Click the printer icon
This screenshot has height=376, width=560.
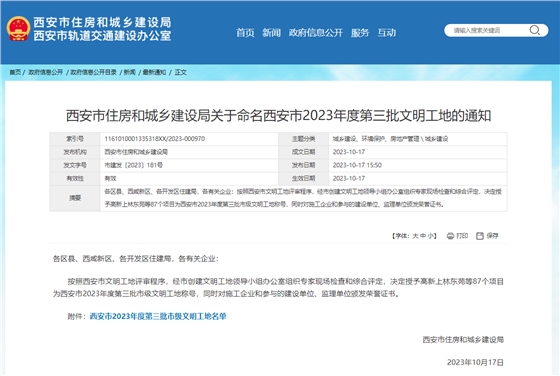tap(450, 236)
